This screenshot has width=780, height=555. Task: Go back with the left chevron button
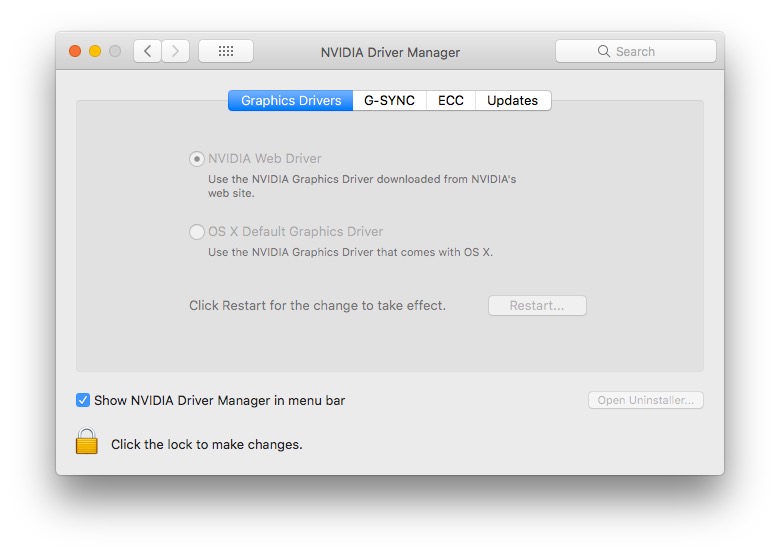147,51
